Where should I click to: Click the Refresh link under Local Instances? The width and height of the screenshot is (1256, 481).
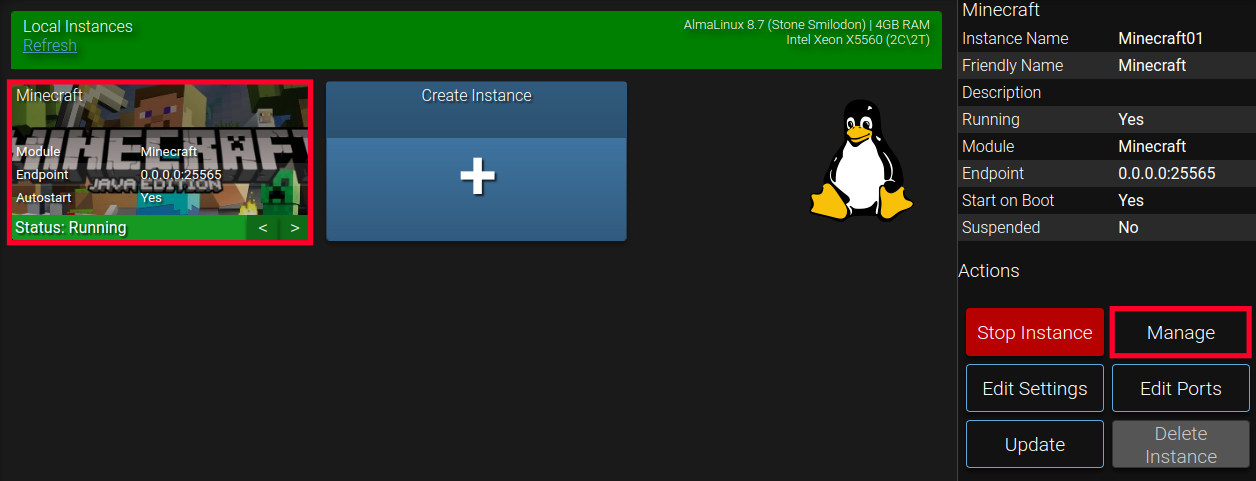point(50,45)
